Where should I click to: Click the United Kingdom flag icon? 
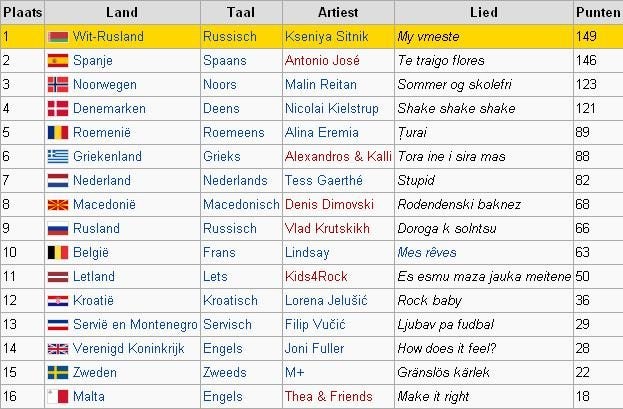58,349
